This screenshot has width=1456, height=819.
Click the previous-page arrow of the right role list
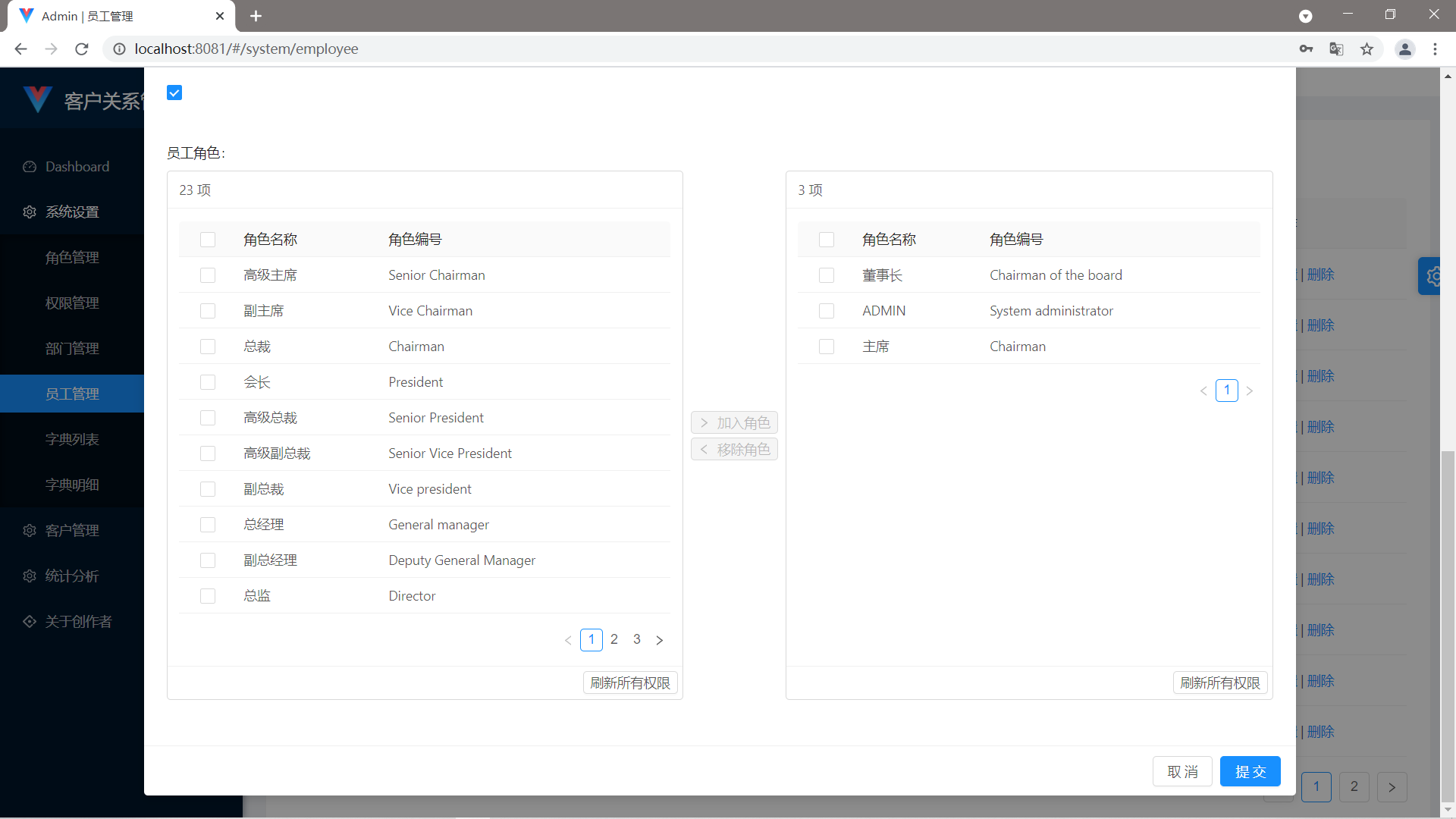click(1203, 391)
